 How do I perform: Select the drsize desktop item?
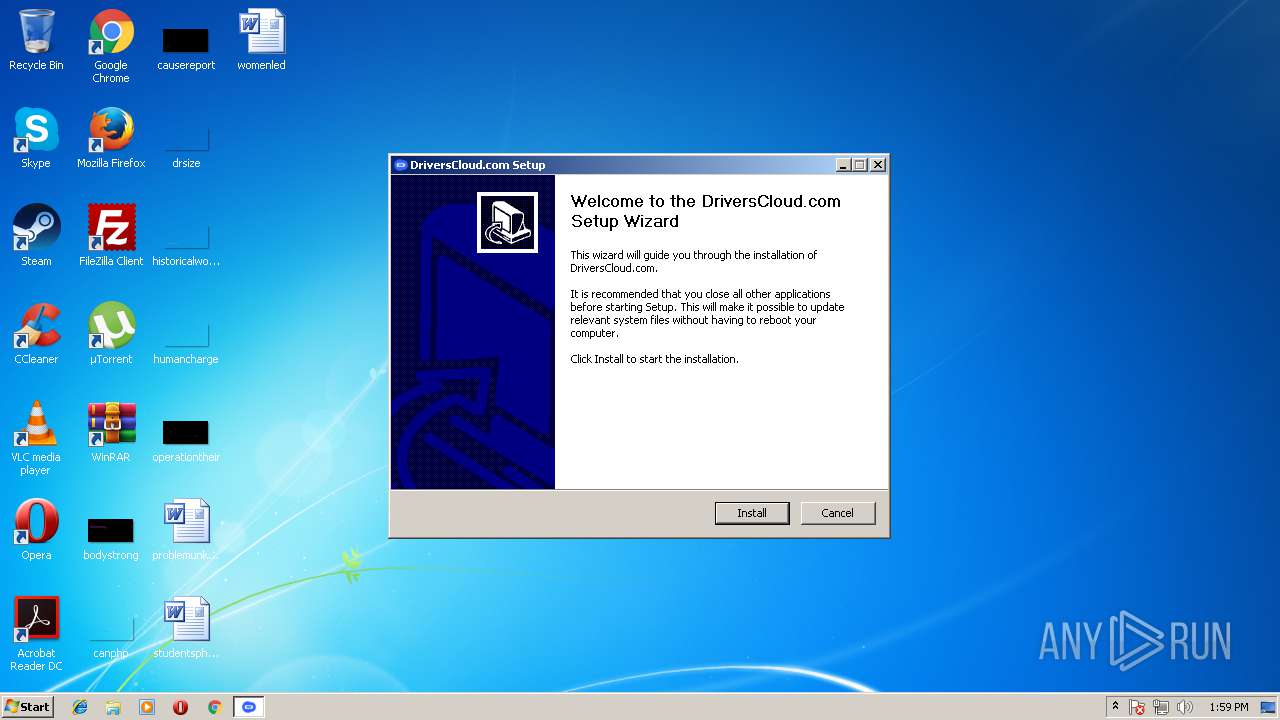186,145
